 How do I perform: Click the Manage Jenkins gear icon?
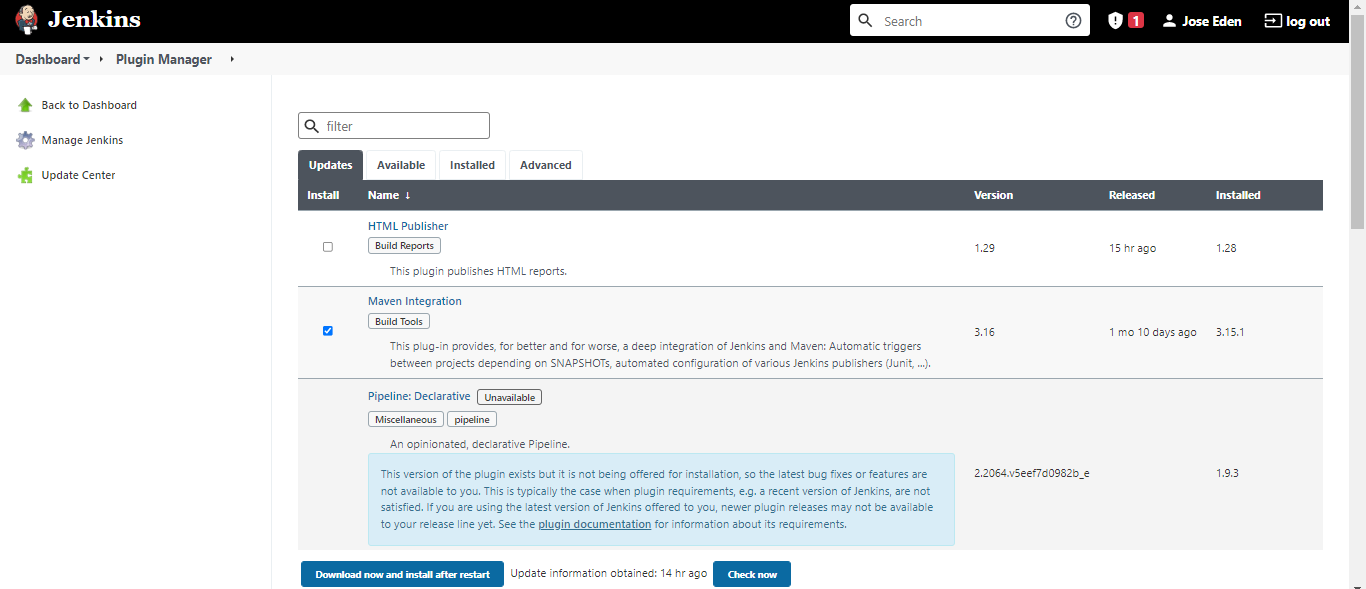click(25, 140)
